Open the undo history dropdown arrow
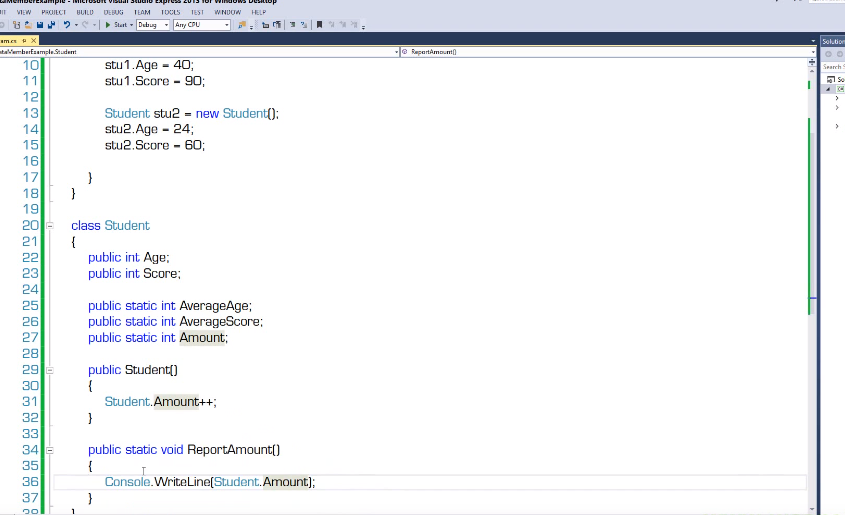Image resolution: width=845 pixels, height=515 pixels. [x=76, y=25]
